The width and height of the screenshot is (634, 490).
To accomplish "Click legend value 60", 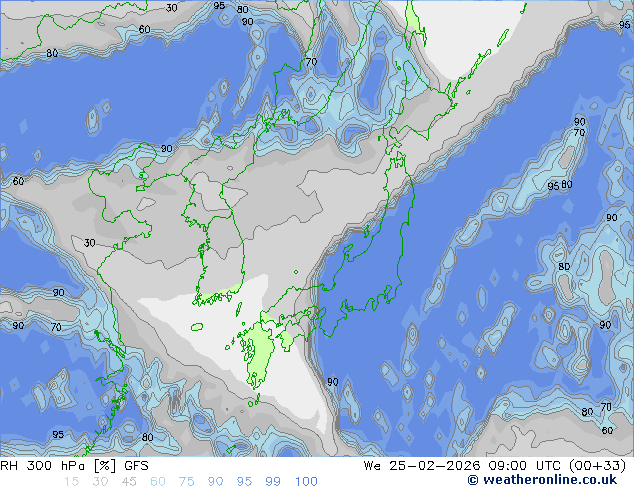I will [158, 482].
